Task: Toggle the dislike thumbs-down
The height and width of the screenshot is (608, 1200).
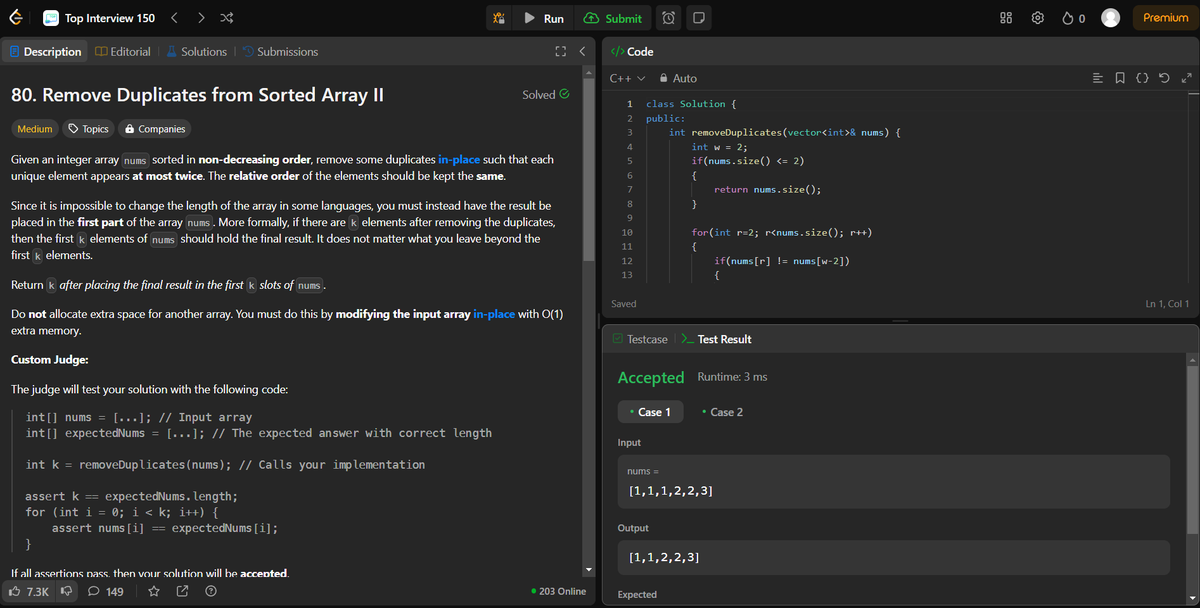Action: pos(64,591)
